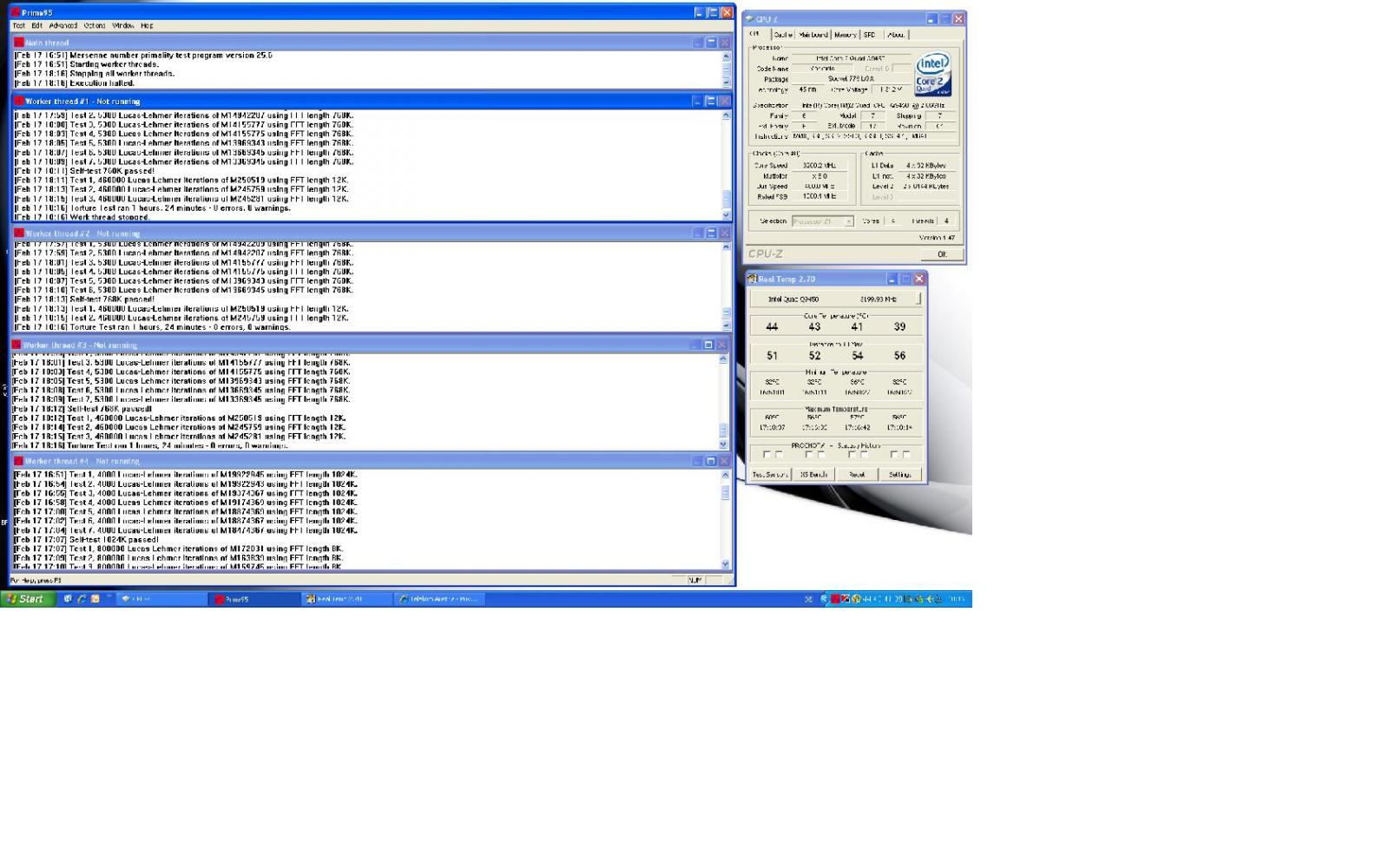Click the system tray clock

point(957,599)
